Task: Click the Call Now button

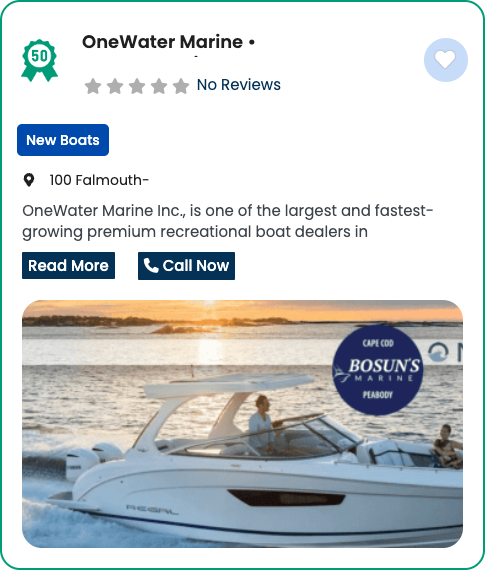Action: coord(187,266)
